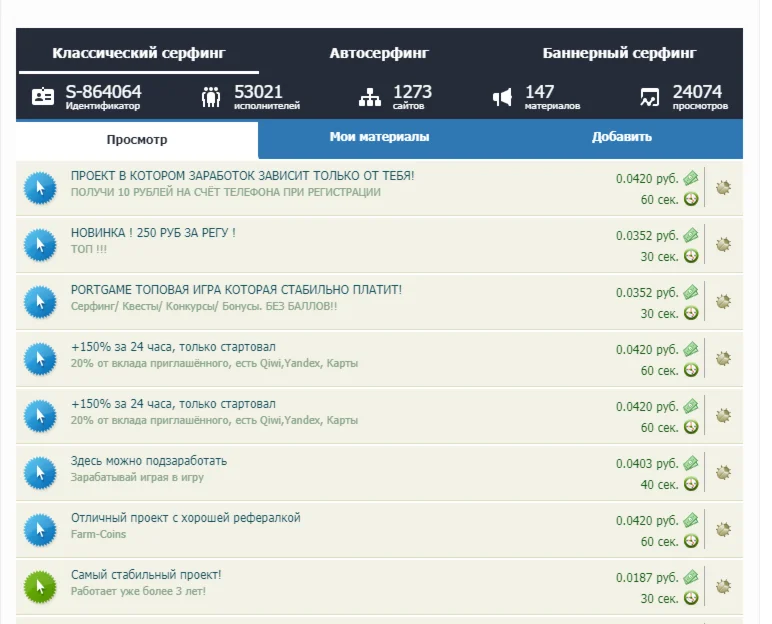
Task: Open the Добавить tab
Action: (621, 137)
